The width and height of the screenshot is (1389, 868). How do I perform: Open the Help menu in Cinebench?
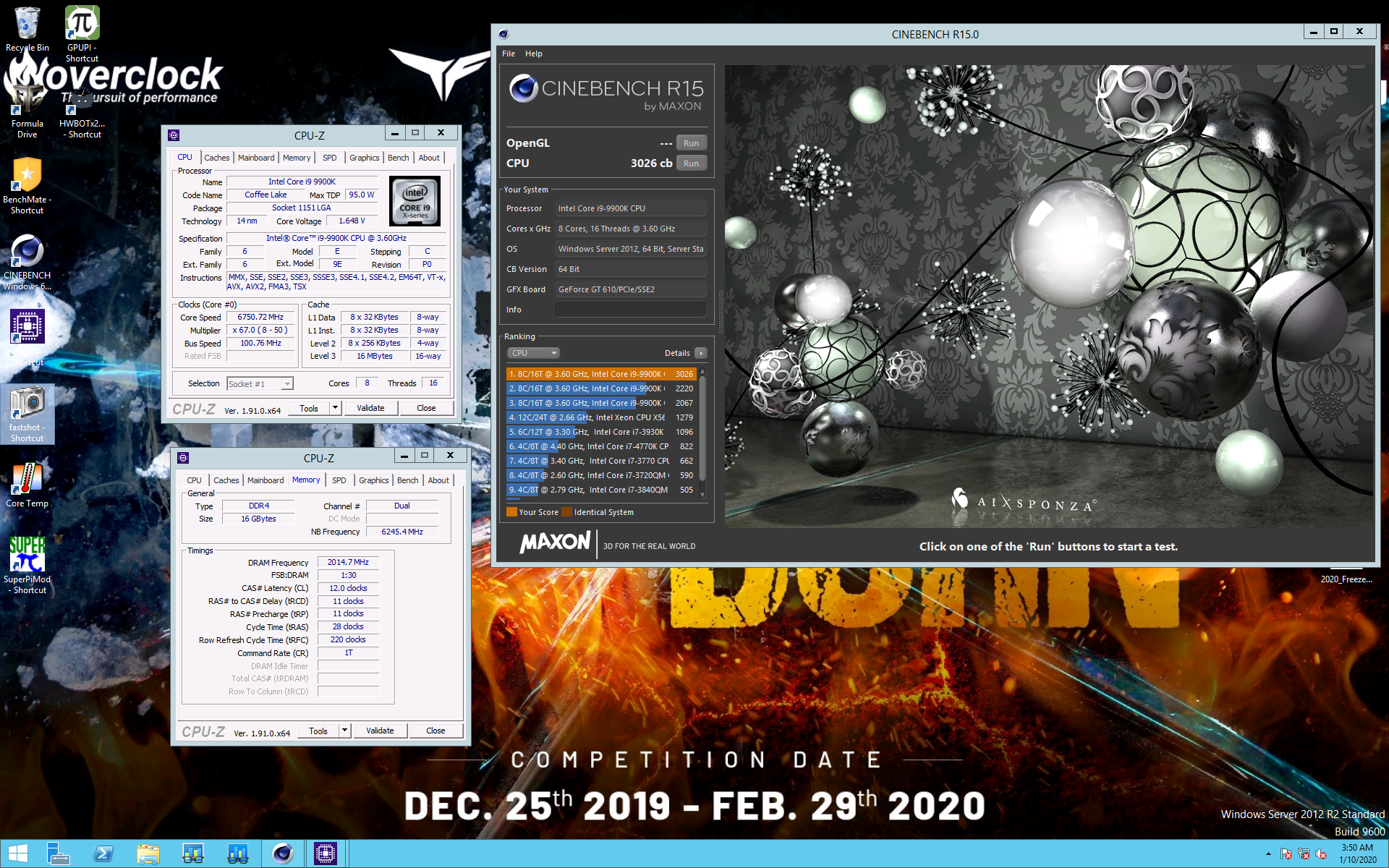[x=534, y=54]
